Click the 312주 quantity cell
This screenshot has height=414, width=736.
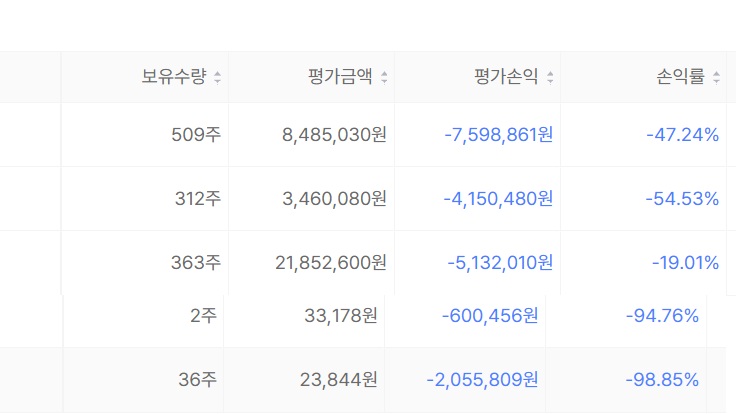198,199
